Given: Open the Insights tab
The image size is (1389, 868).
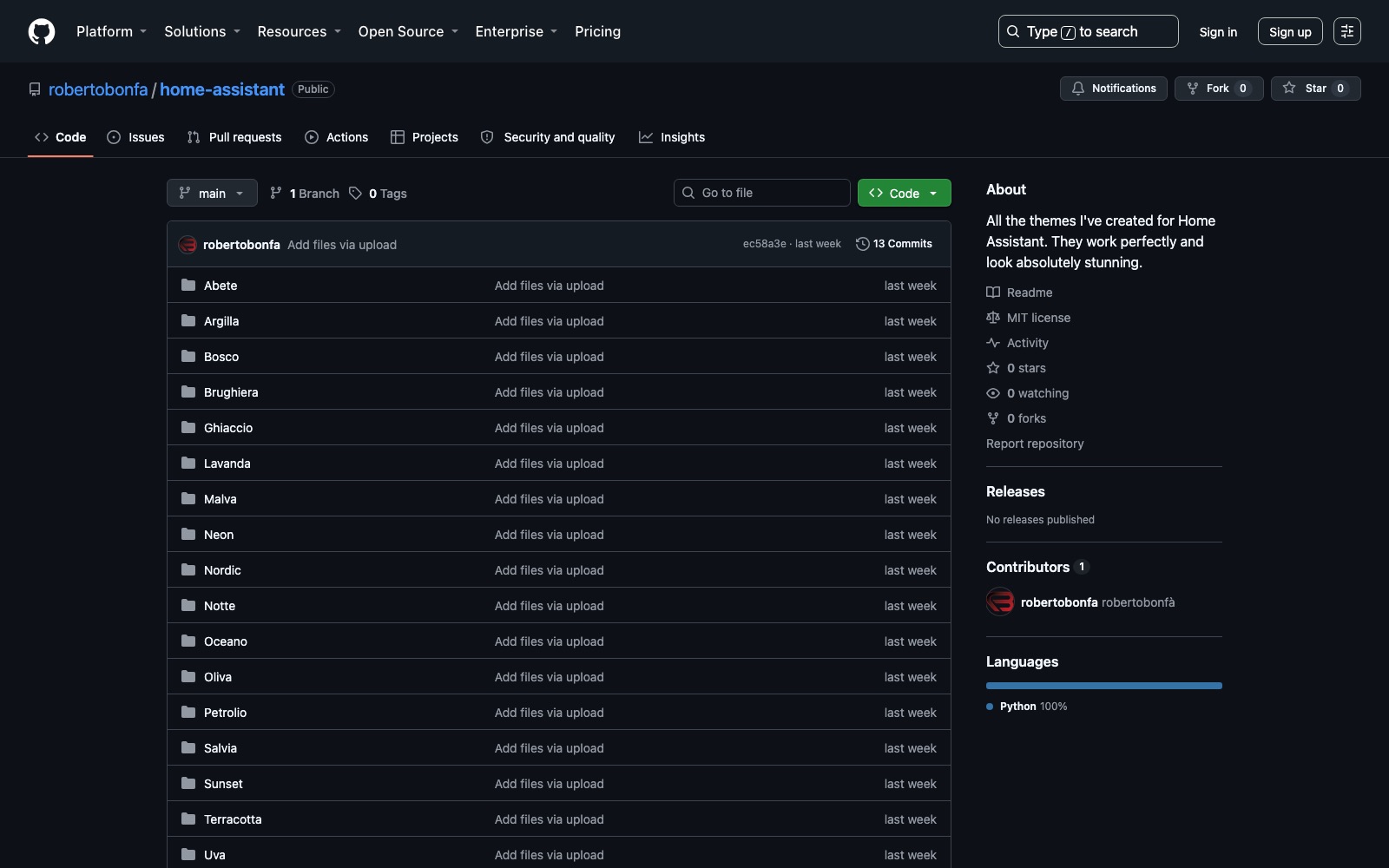Looking at the screenshot, I should tap(672, 137).
